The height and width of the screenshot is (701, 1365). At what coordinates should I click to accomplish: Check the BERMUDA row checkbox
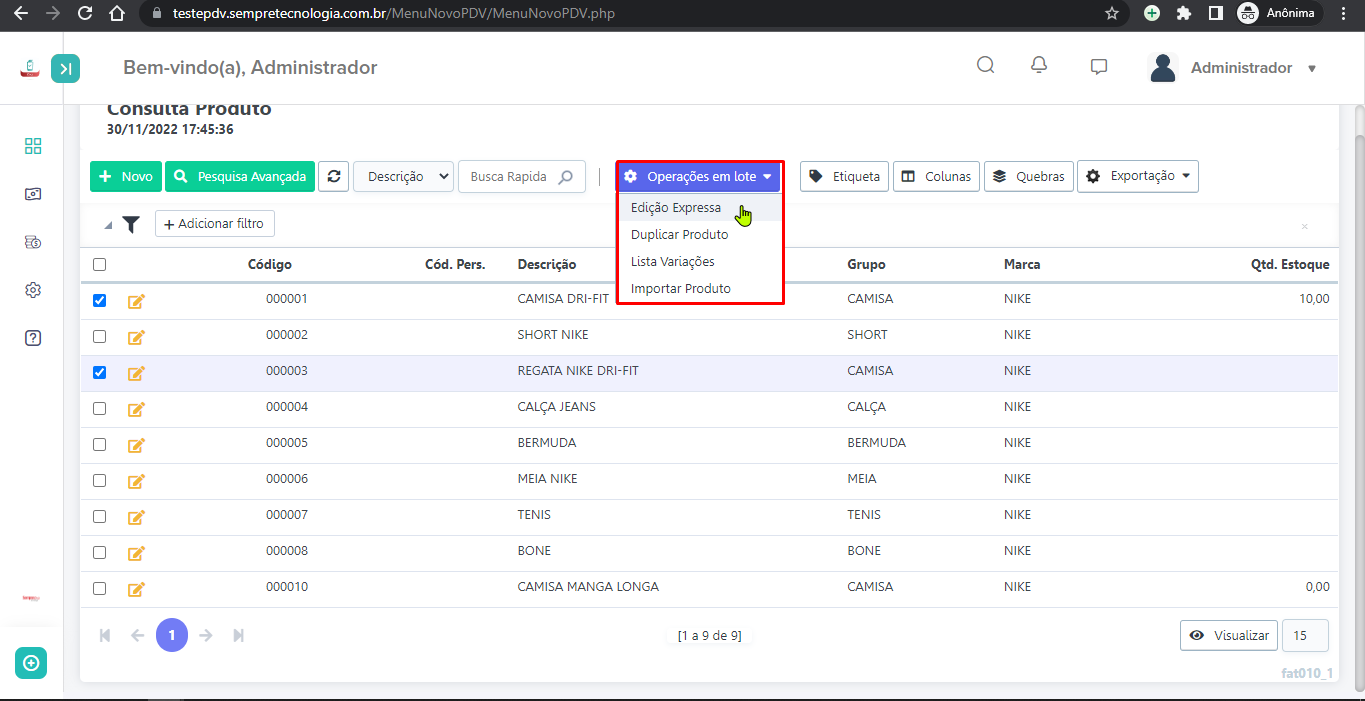coord(99,444)
